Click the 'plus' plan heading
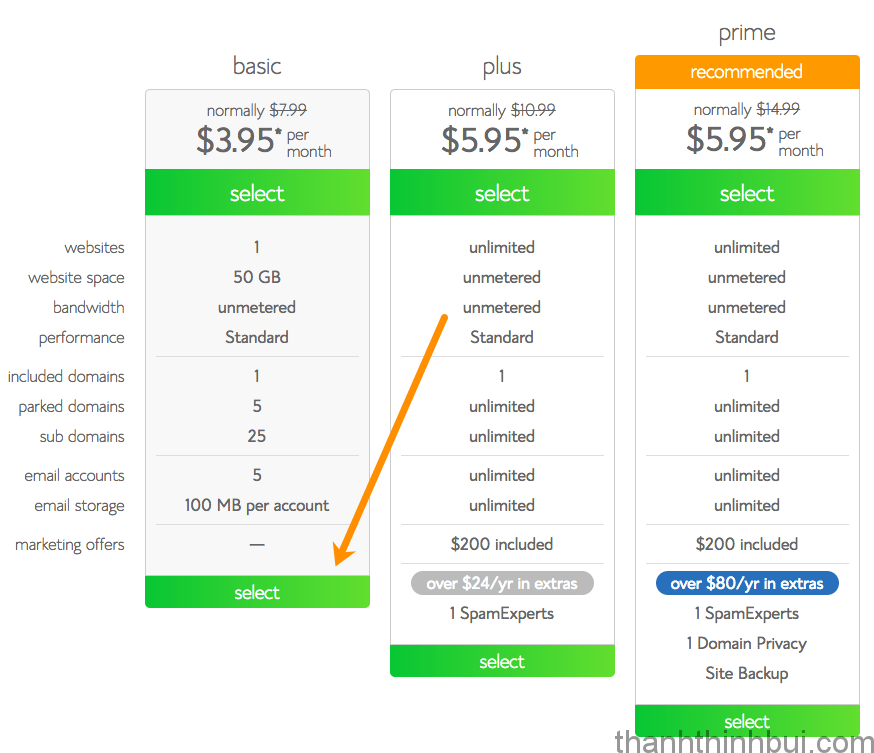This screenshot has height=753, width=874. (502, 67)
